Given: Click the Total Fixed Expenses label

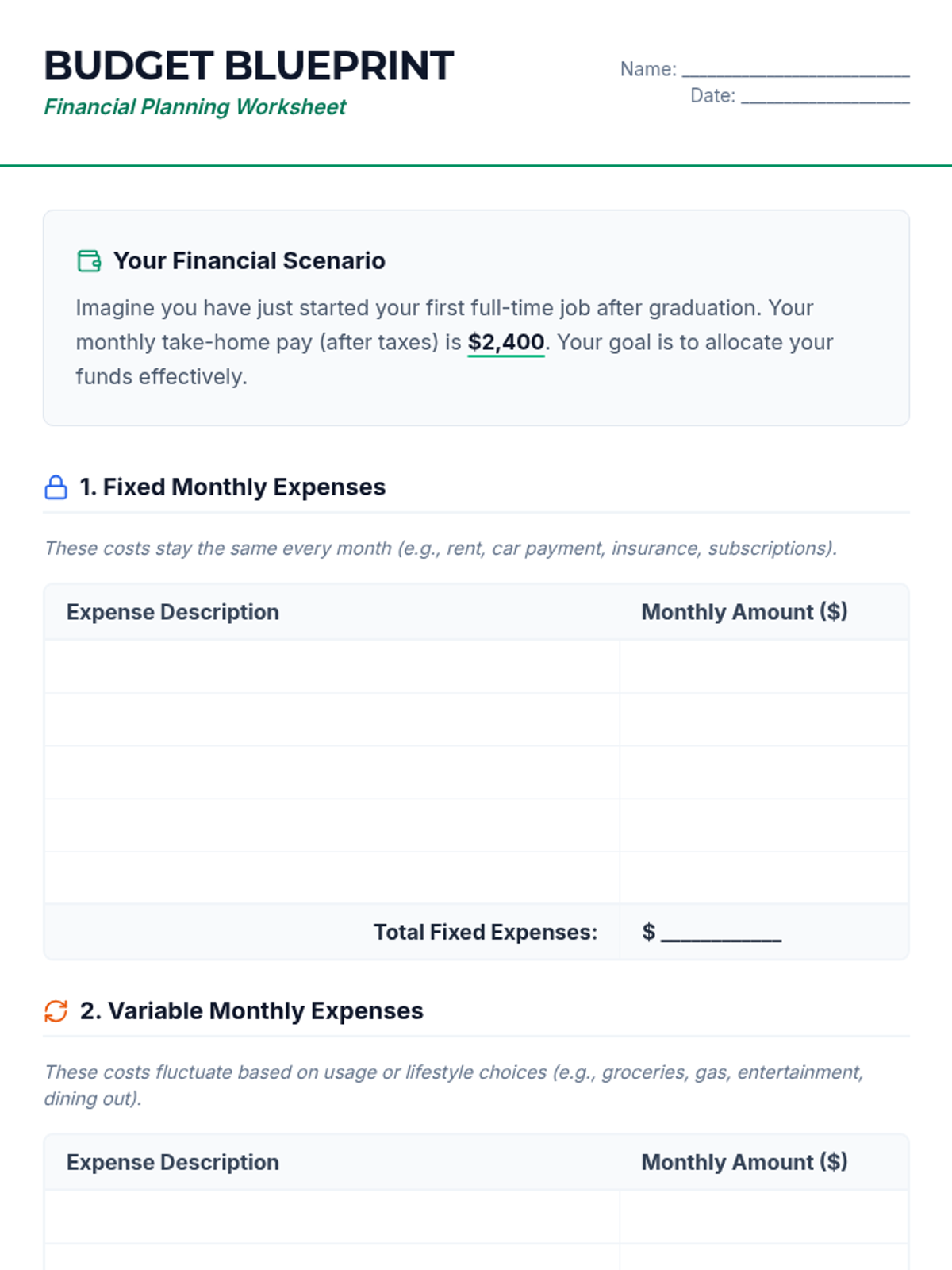Looking at the screenshot, I should (485, 932).
